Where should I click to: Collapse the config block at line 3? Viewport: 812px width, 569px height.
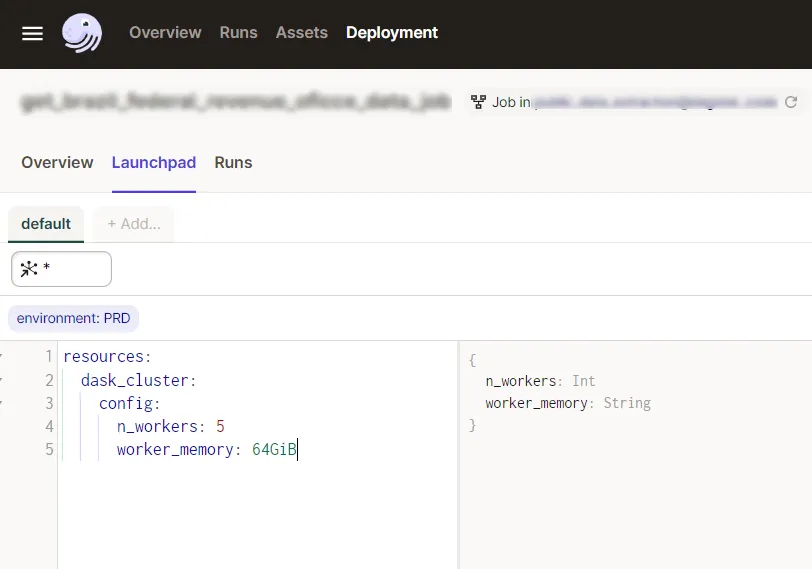2,404
